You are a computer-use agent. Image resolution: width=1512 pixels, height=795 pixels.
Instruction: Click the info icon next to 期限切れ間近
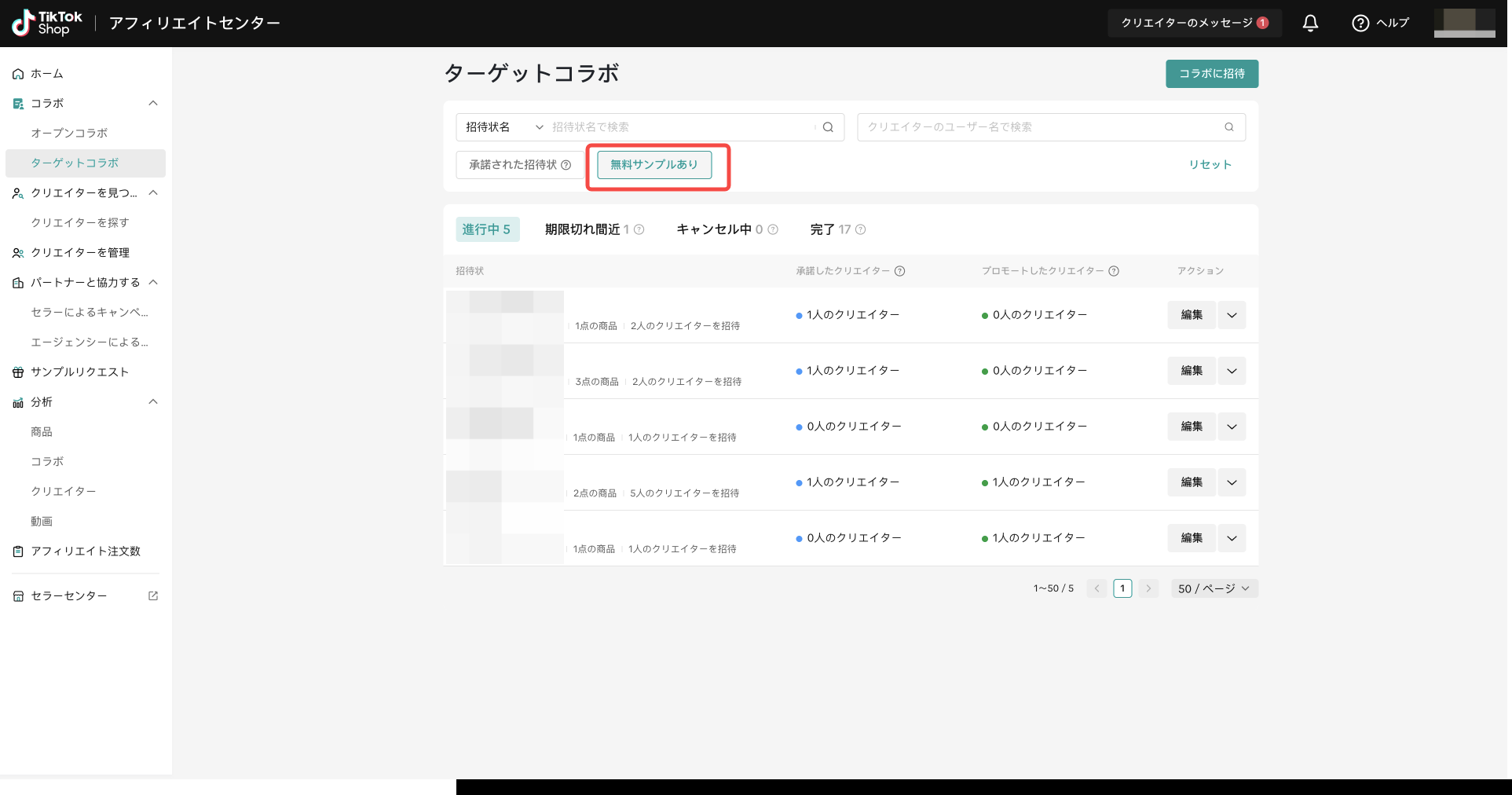point(639,229)
